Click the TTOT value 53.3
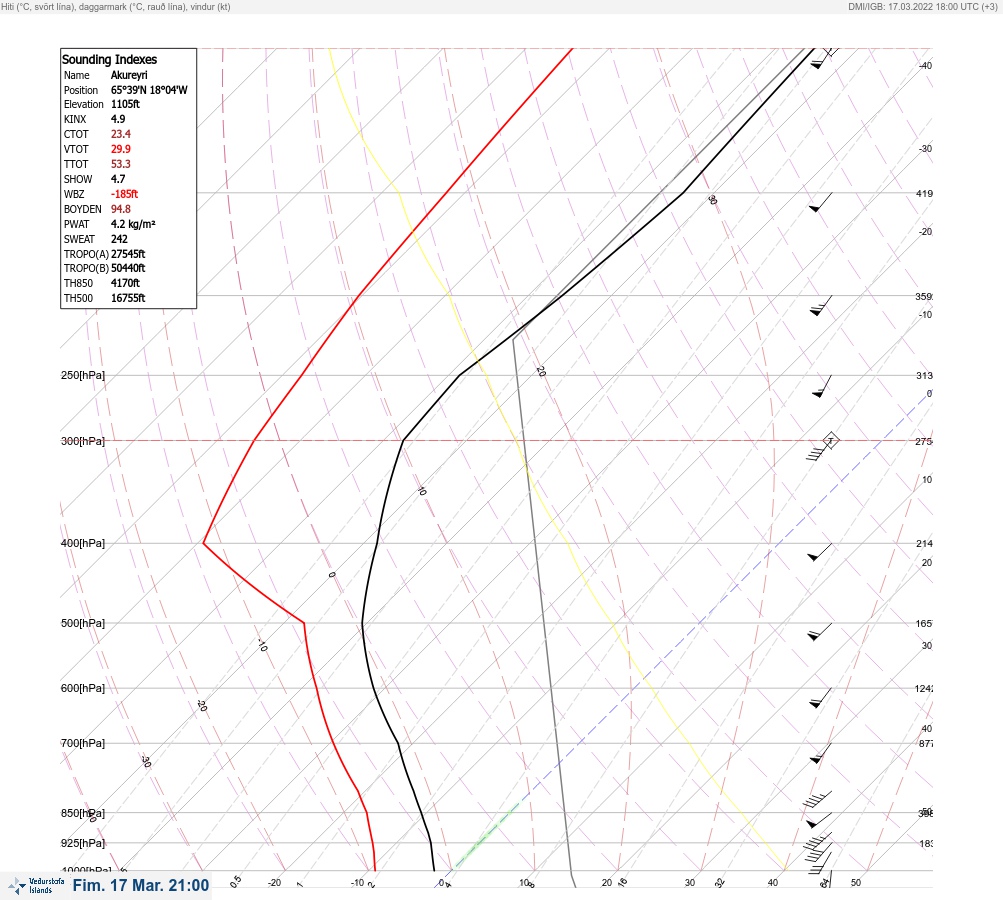The image size is (1003, 900). [121, 164]
